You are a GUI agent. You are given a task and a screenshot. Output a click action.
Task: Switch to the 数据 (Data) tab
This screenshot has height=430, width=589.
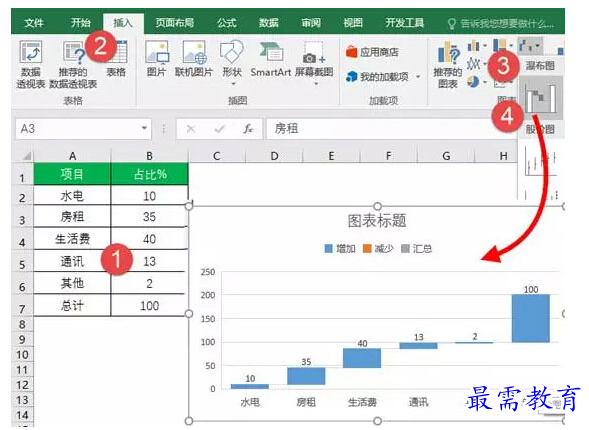tap(269, 23)
